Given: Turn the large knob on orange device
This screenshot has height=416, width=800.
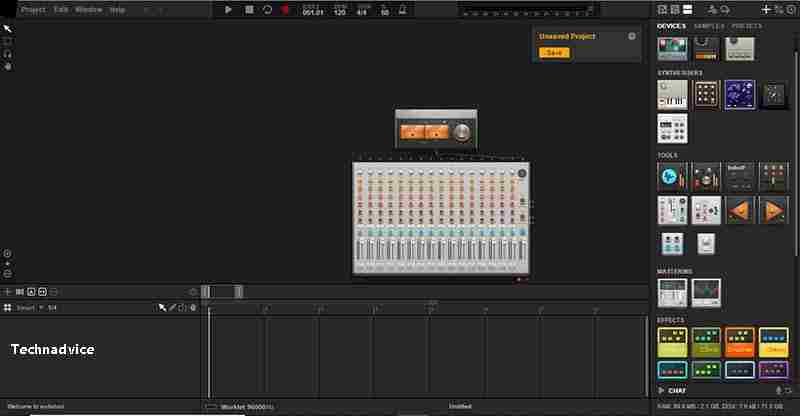Looking at the screenshot, I should [462, 132].
